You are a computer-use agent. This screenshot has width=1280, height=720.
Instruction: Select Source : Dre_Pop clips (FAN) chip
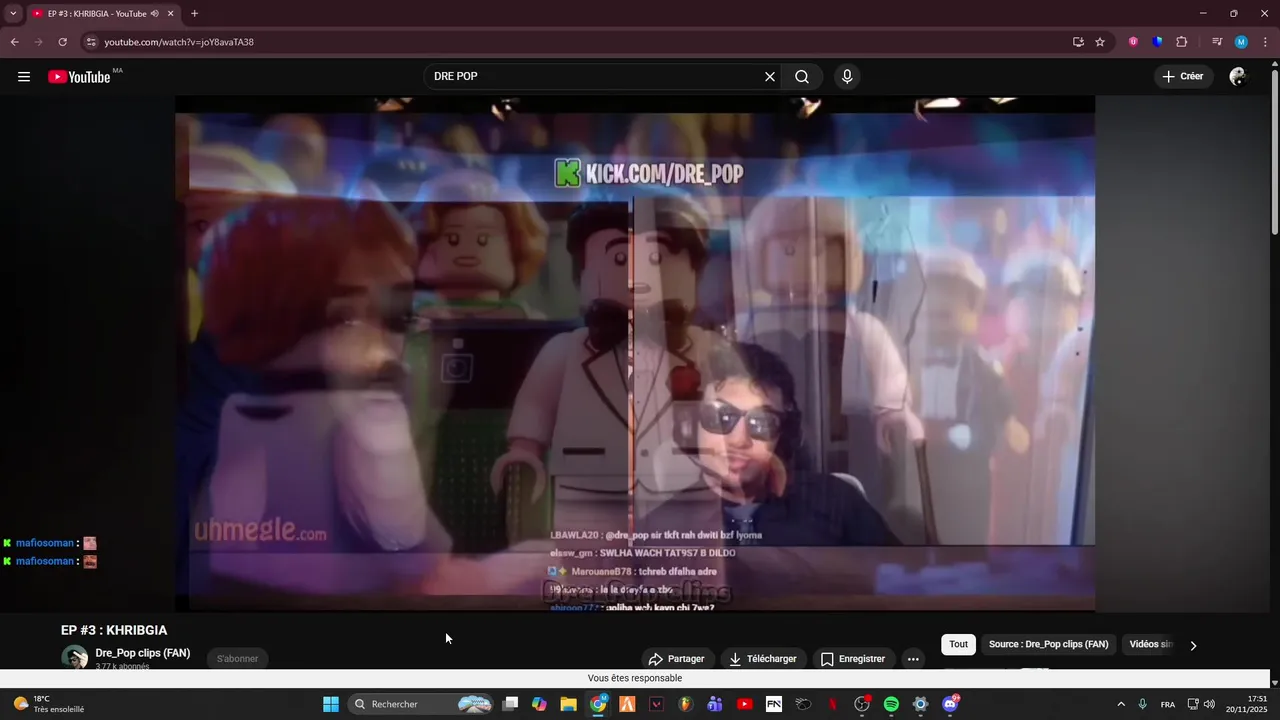[x=1049, y=645]
